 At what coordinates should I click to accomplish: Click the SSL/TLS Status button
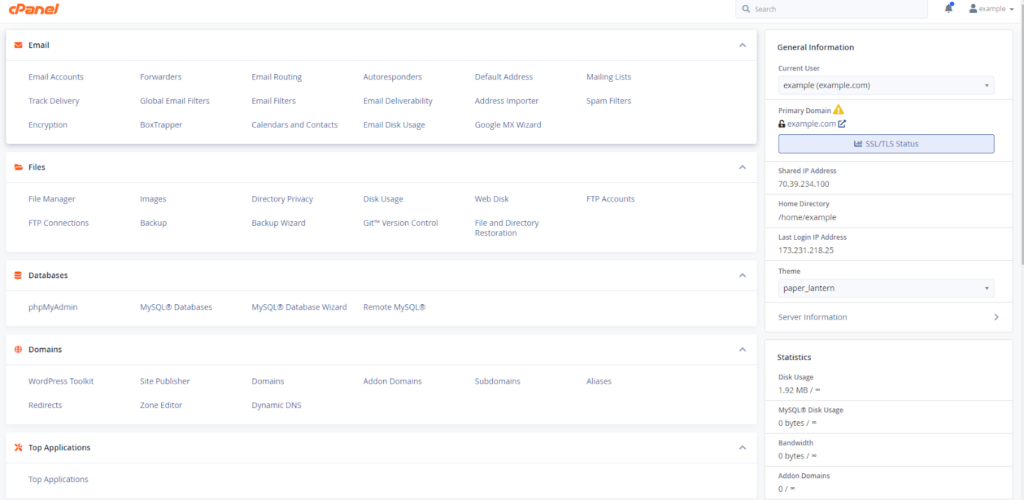point(886,144)
